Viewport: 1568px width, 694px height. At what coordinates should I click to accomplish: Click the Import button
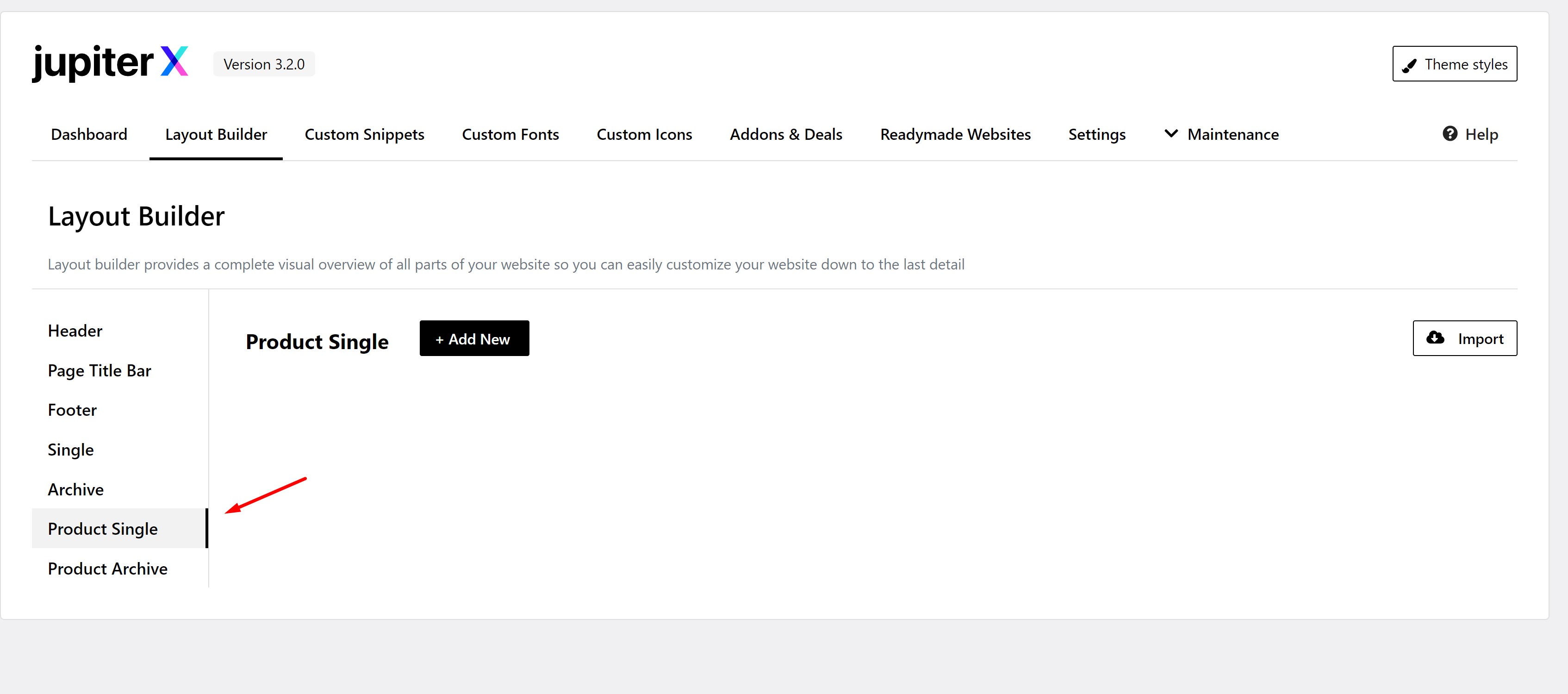[x=1464, y=338]
